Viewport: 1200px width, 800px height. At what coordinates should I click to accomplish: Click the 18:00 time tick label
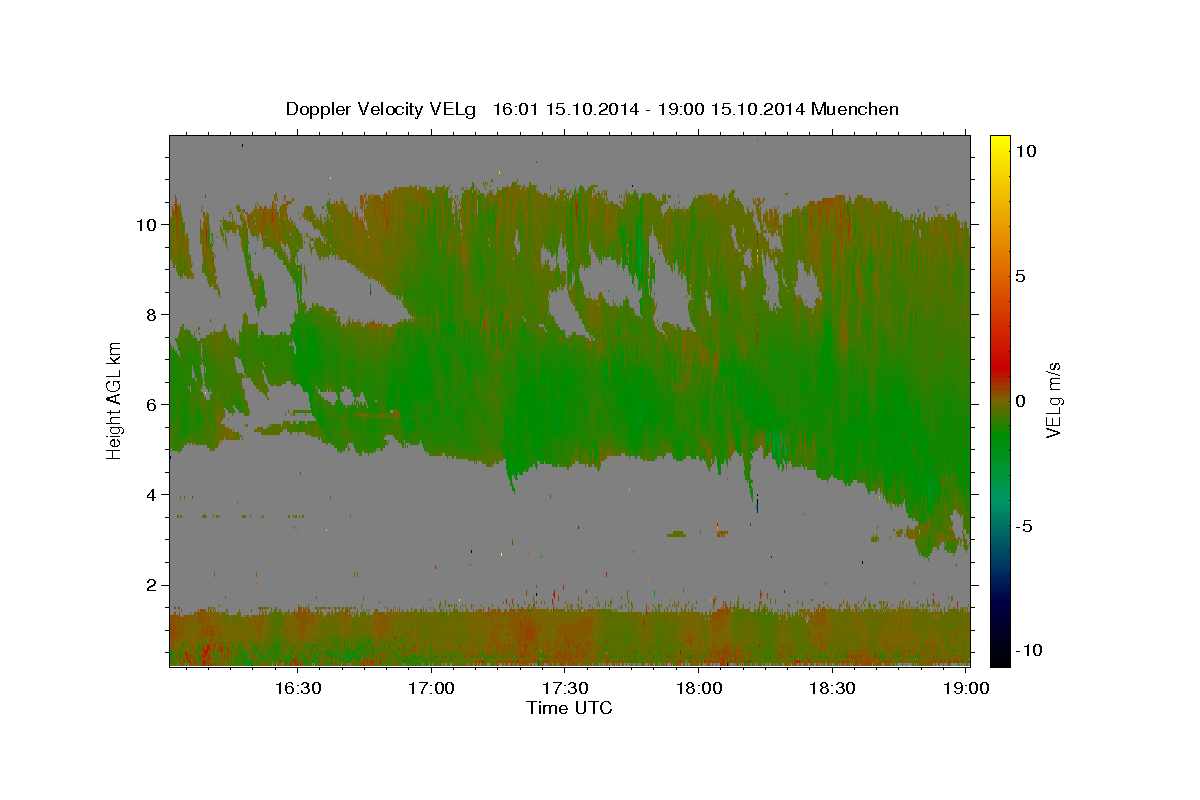[699, 689]
